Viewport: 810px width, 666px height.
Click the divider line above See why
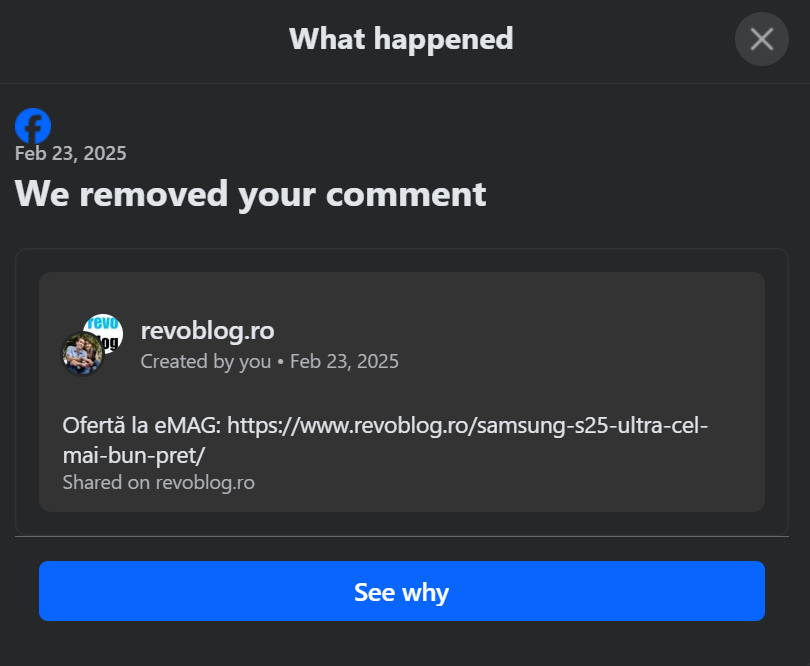(402, 536)
